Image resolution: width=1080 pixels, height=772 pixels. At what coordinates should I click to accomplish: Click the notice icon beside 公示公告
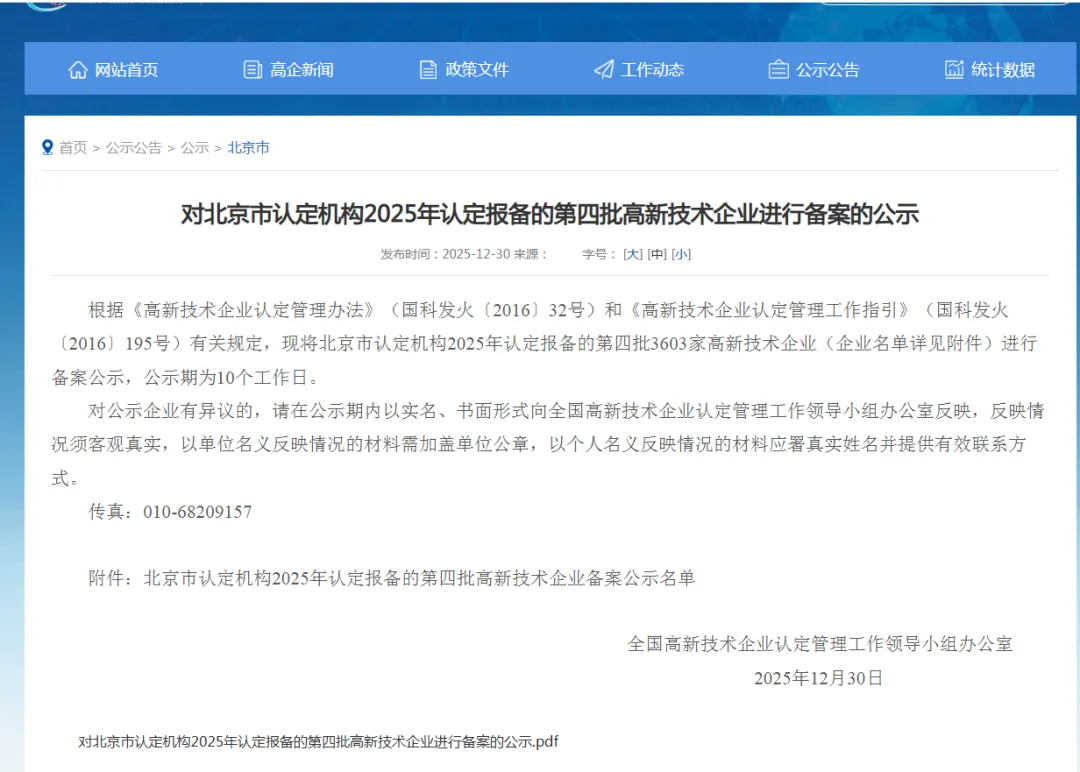pos(778,70)
